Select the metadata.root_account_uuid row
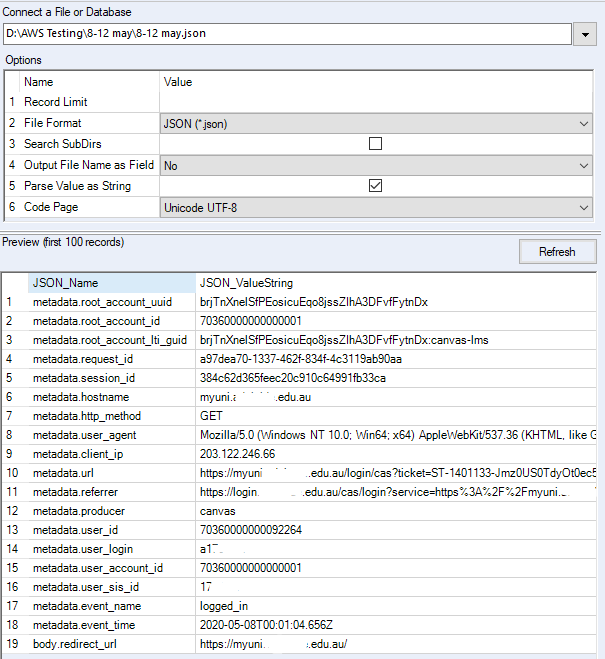Screen dimensions: 605x659 click(x=102, y=302)
